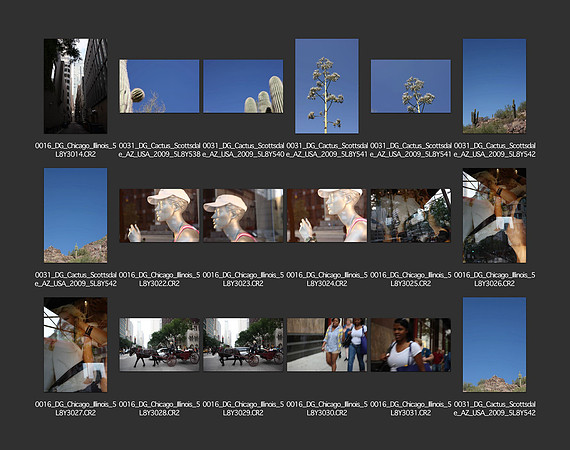570x450 pixels.
Task: Select desert hillside photo with two tall saguaros
Action: 494,86
